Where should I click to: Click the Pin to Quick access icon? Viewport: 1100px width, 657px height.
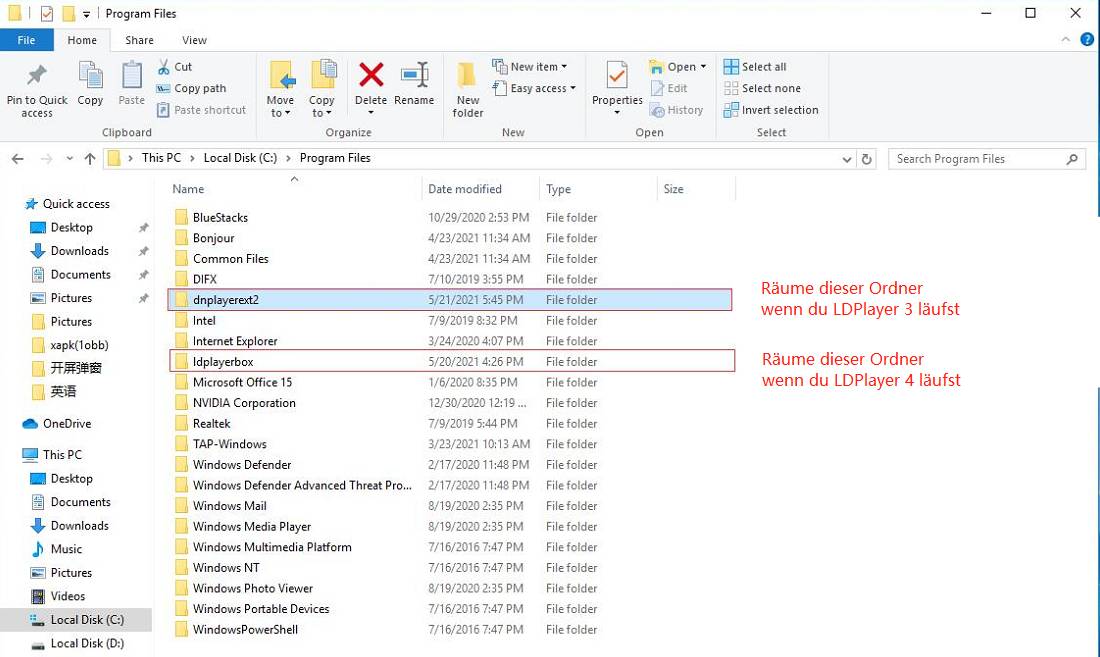36,75
